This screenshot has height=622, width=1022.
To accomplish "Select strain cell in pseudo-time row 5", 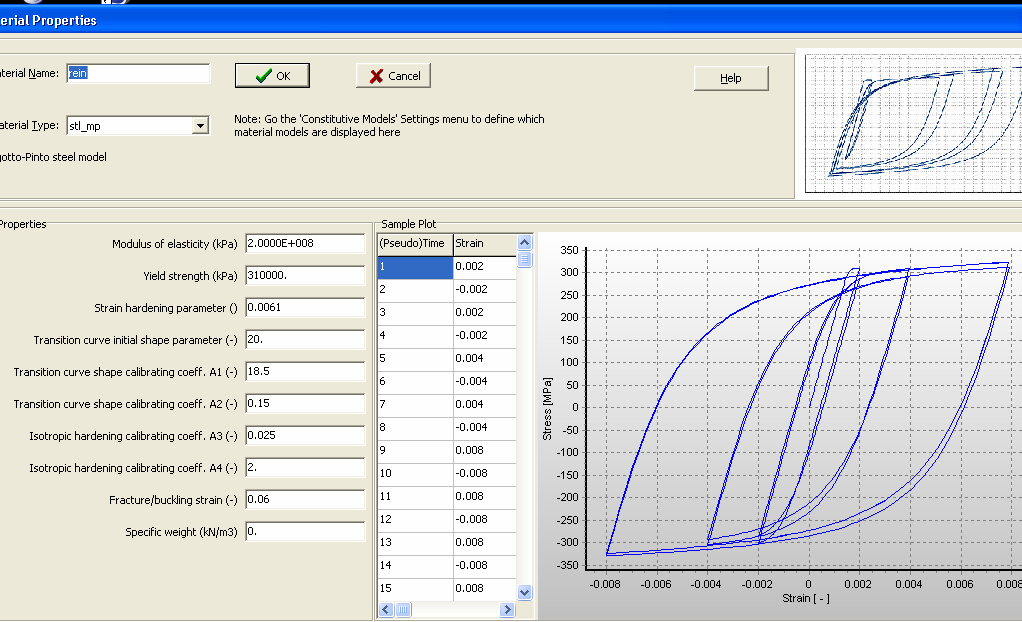I will pyautogui.click(x=485, y=359).
